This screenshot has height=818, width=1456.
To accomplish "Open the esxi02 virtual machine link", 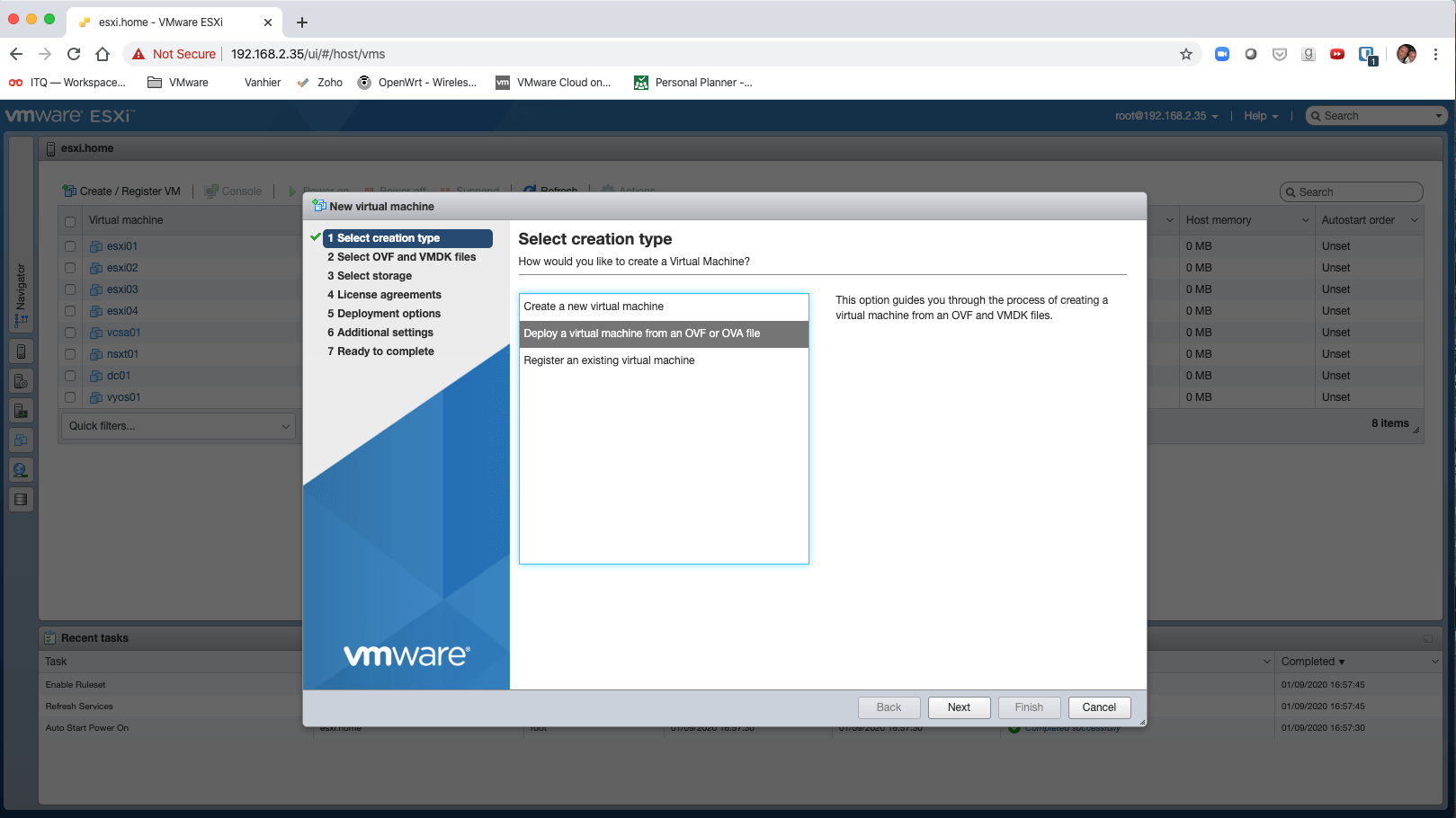I will point(122,268).
